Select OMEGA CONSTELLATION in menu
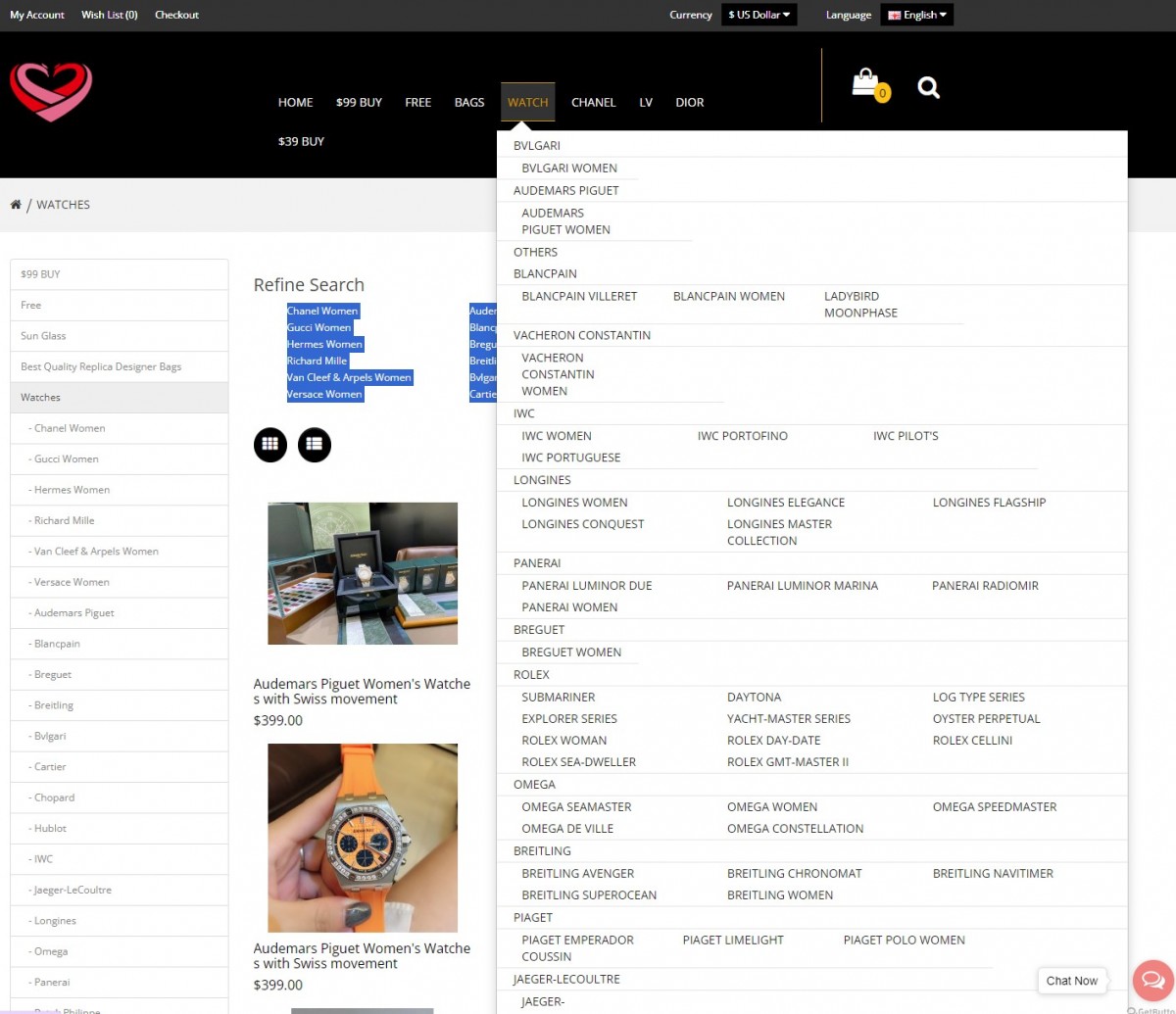Screen dimensions: 1176x1014 click(x=796, y=829)
